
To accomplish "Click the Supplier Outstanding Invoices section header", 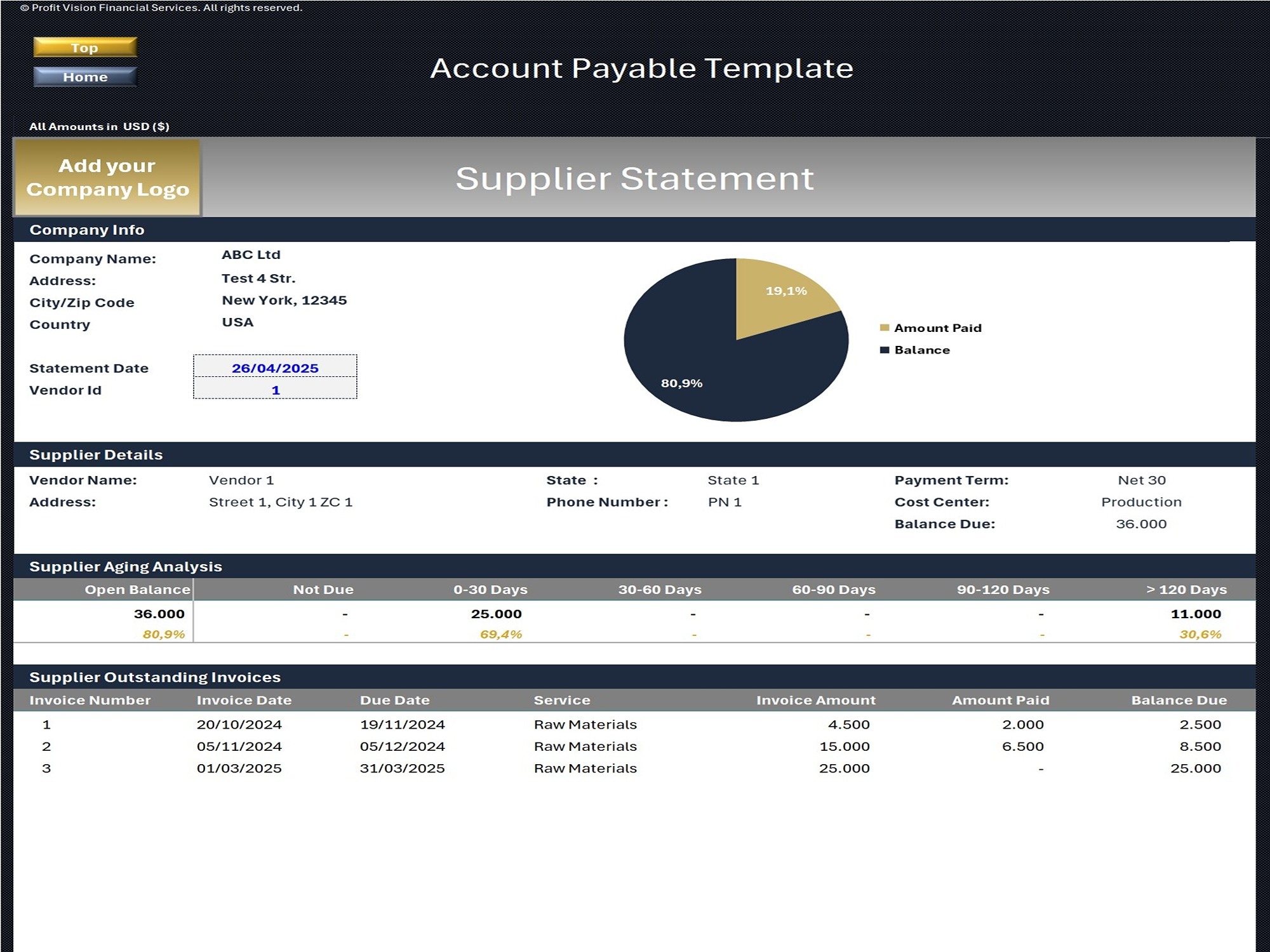I will (x=156, y=677).
